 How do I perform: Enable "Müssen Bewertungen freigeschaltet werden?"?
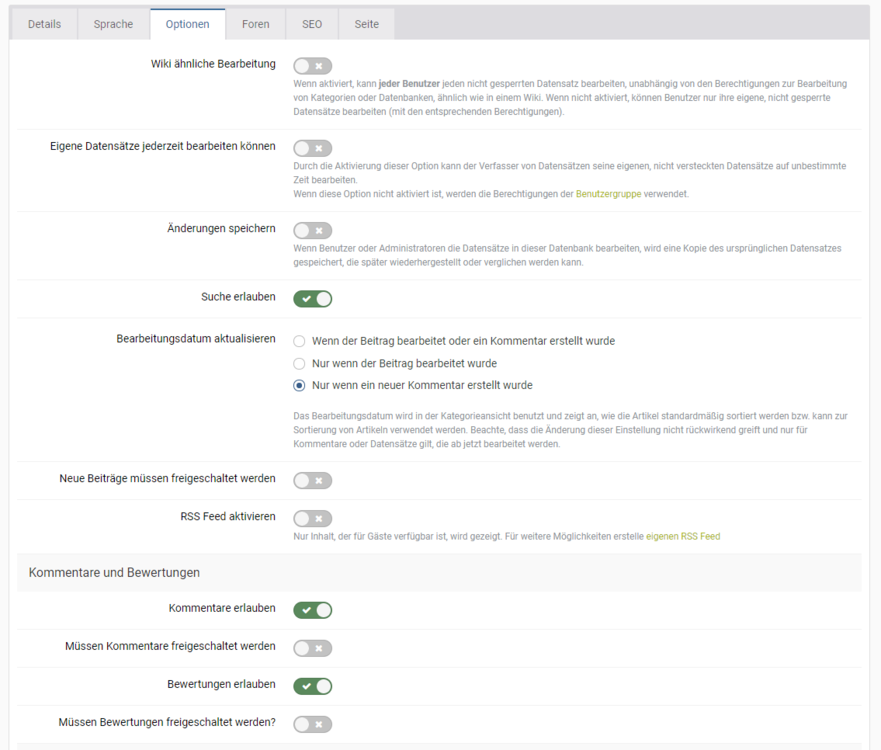coord(312,724)
